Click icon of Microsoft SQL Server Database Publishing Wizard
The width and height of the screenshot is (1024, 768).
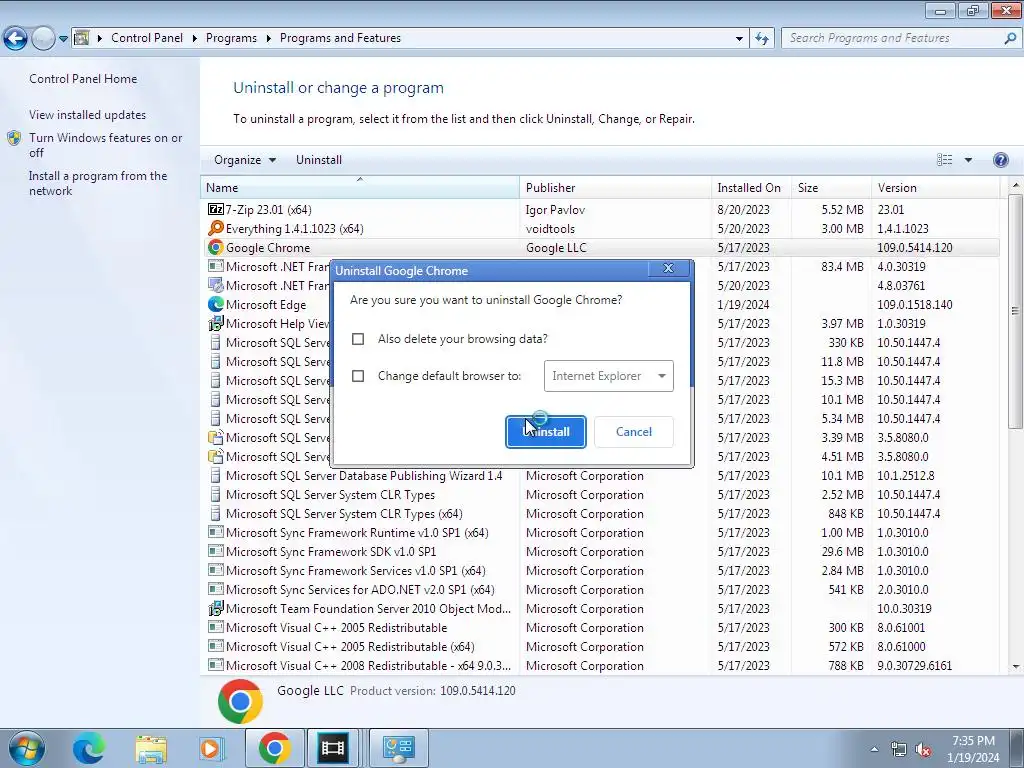(x=216, y=475)
